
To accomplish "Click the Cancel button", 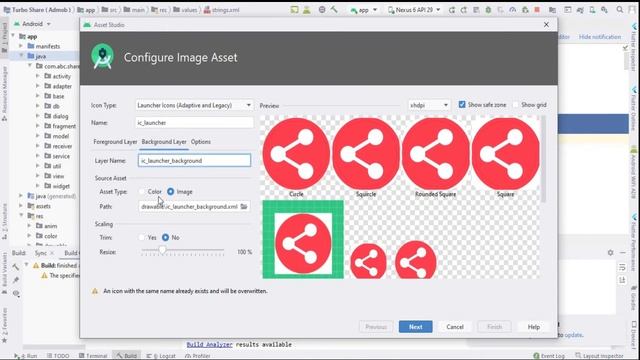I will [455, 327].
